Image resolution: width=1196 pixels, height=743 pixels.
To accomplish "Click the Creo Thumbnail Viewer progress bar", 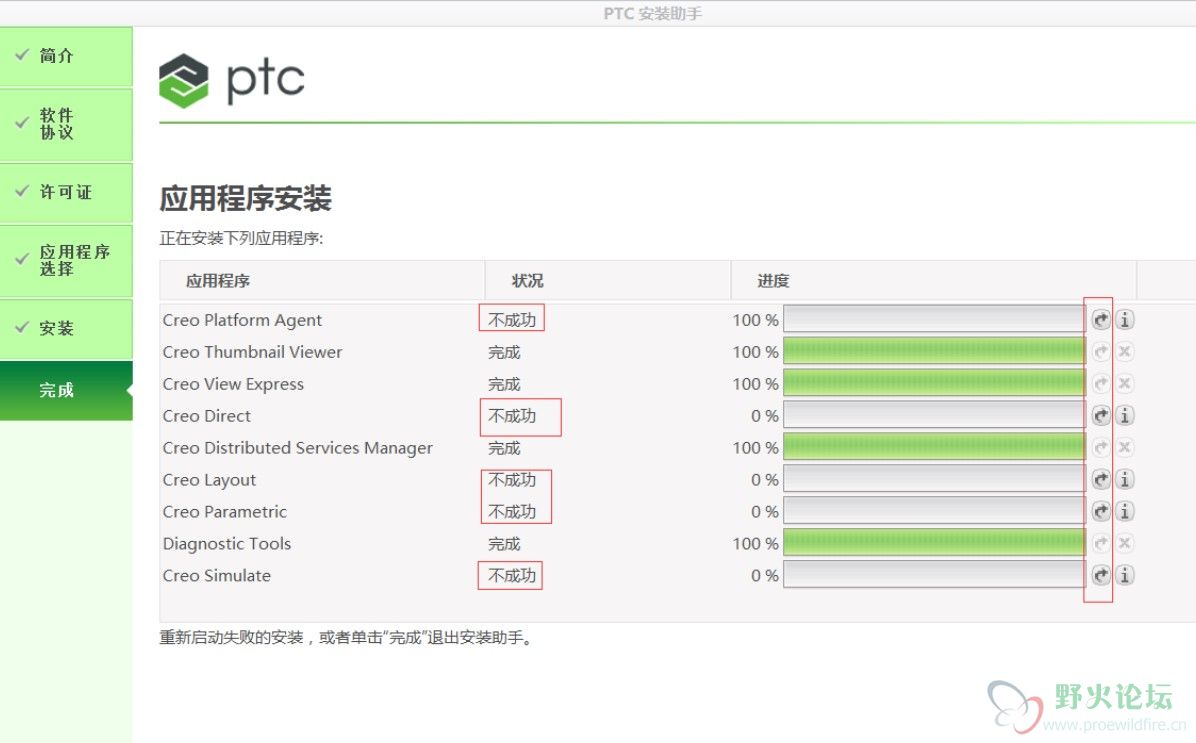I will point(934,352).
